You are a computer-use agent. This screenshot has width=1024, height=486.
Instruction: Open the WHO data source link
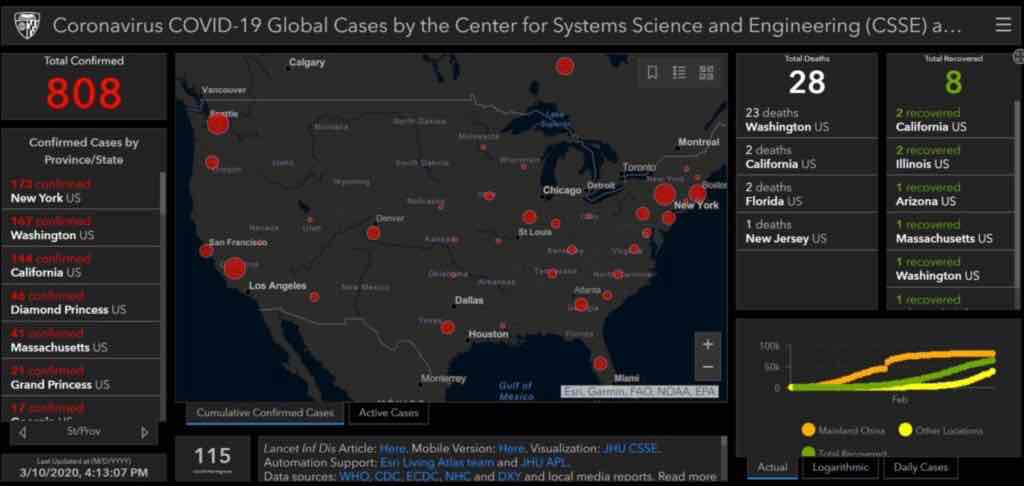point(354,476)
